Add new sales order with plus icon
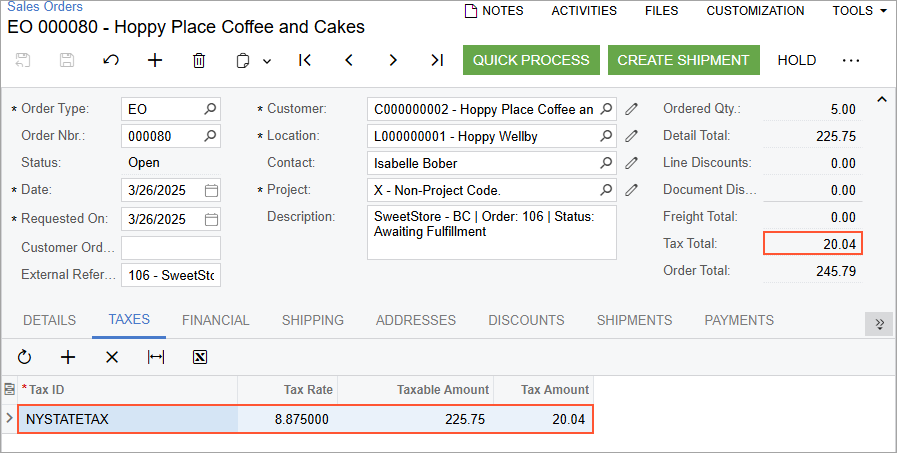The image size is (897, 453). [155, 60]
